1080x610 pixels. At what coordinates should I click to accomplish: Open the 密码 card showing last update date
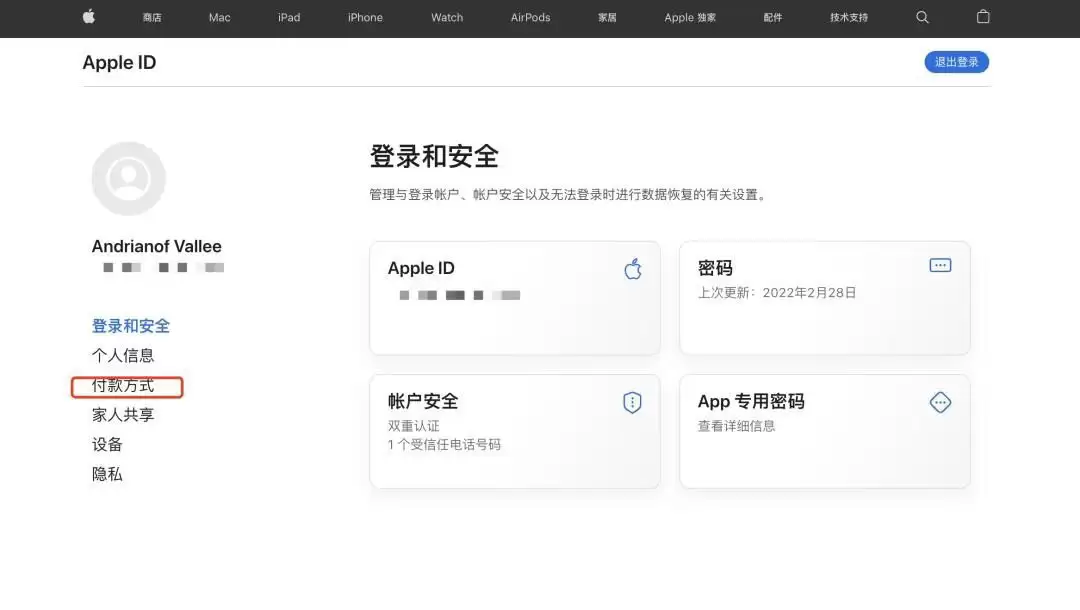click(x=824, y=297)
